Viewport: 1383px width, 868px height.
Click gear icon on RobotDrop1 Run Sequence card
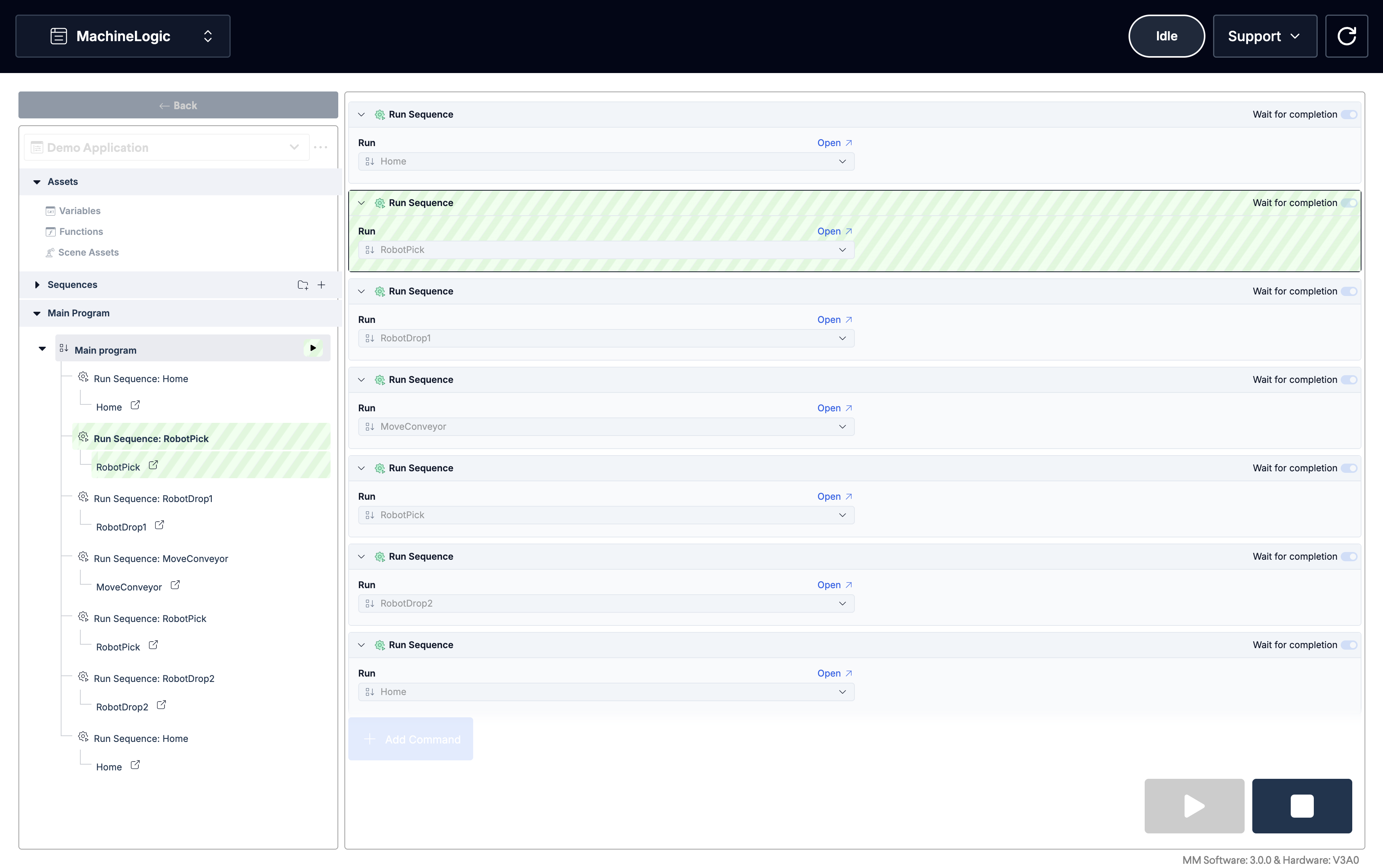pos(380,292)
